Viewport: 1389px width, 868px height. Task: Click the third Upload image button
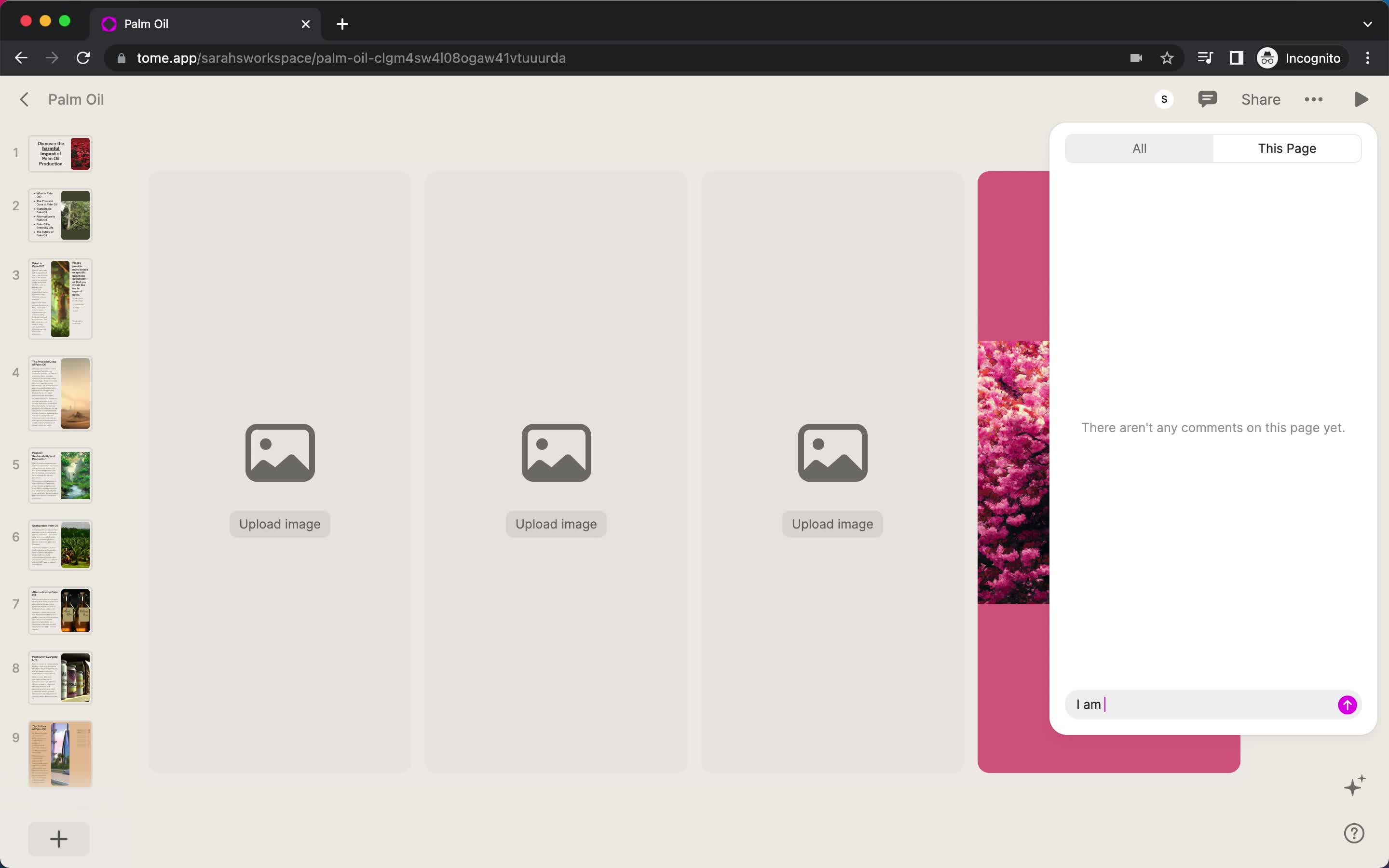coord(832,524)
